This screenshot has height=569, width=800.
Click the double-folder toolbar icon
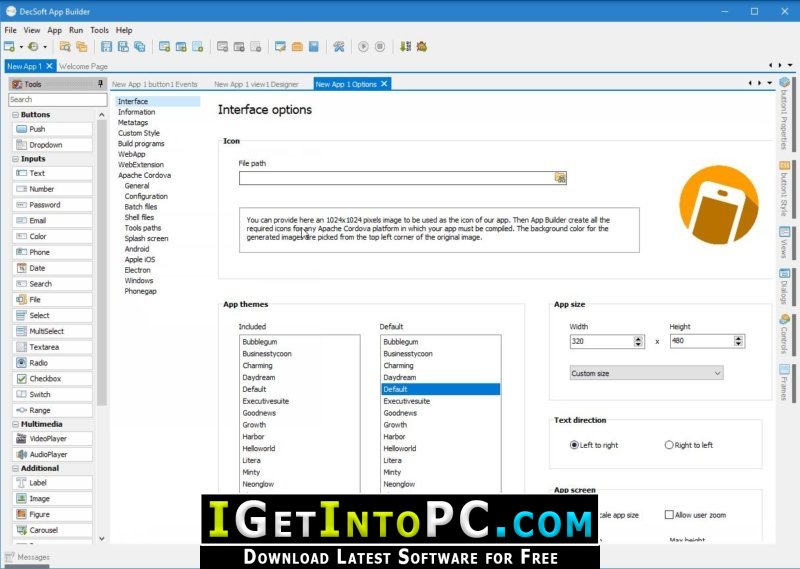coord(82,46)
